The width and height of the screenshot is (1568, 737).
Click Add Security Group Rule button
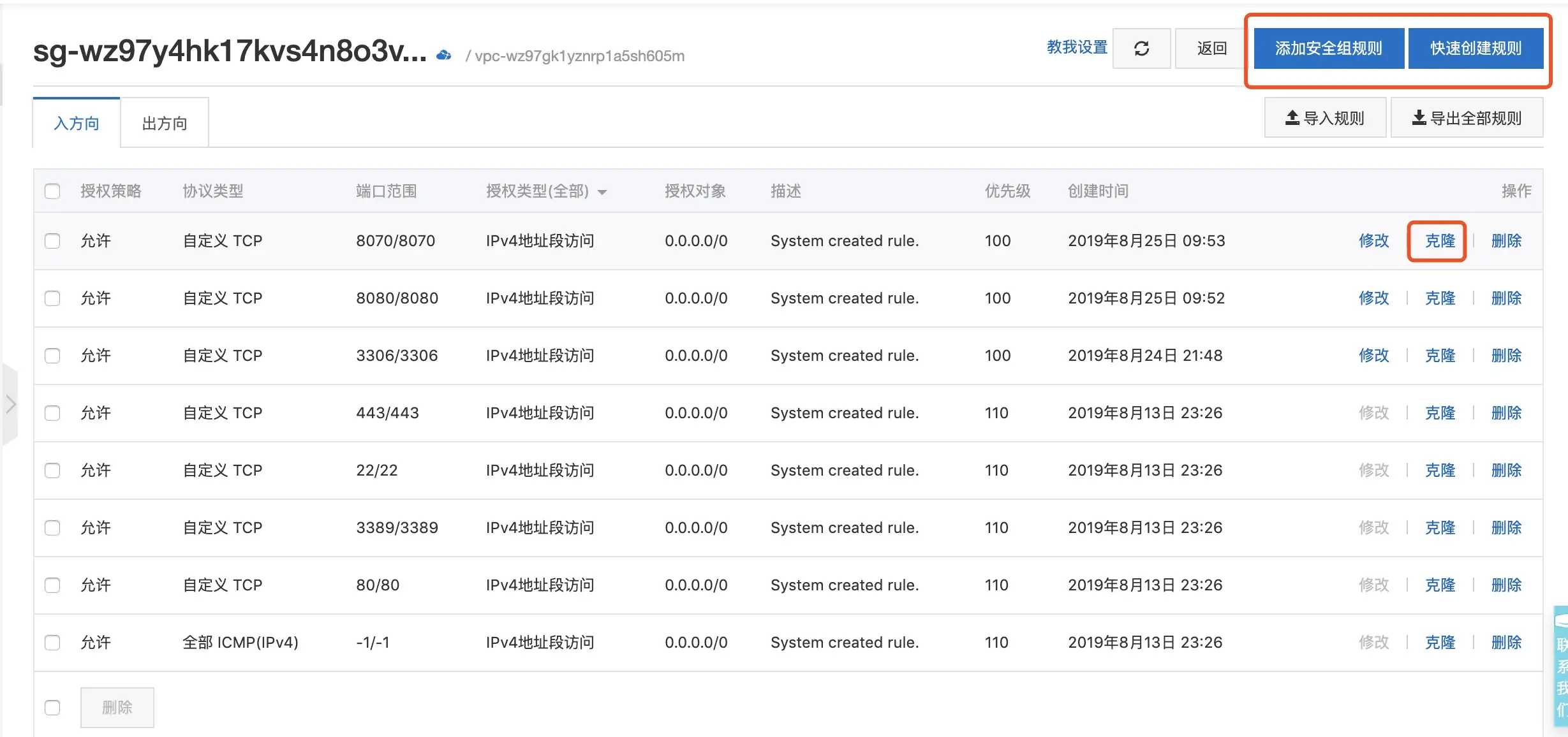coord(1328,48)
